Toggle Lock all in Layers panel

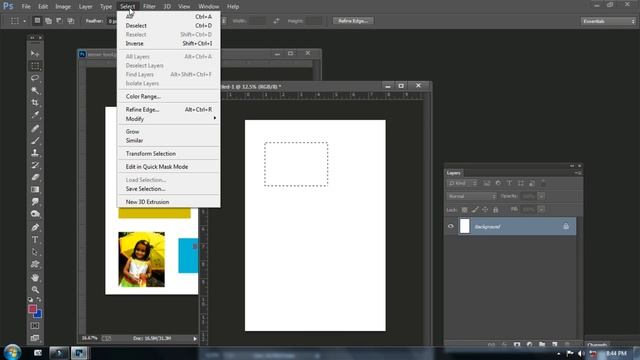pos(496,209)
